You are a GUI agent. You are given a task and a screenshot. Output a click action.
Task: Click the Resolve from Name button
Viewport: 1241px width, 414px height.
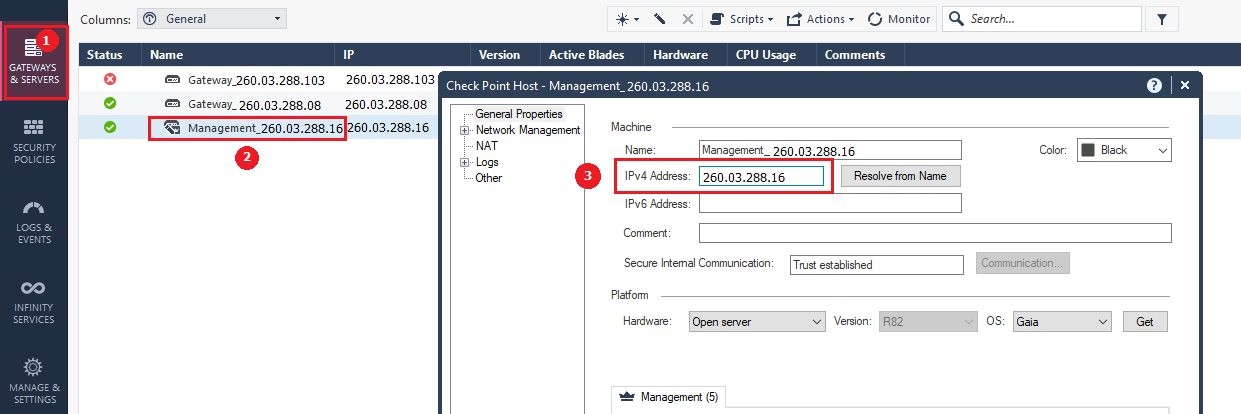click(901, 176)
